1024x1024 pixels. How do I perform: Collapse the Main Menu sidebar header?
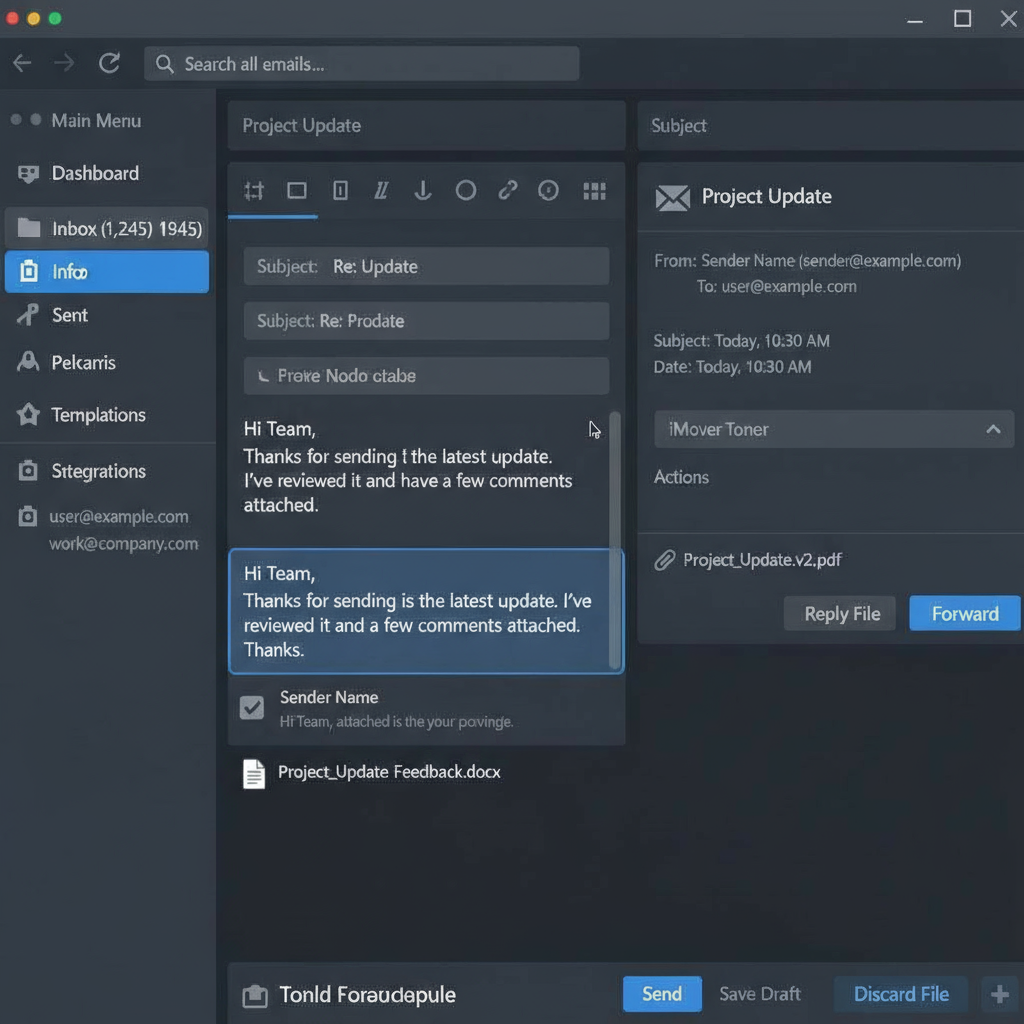click(x=95, y=121)
